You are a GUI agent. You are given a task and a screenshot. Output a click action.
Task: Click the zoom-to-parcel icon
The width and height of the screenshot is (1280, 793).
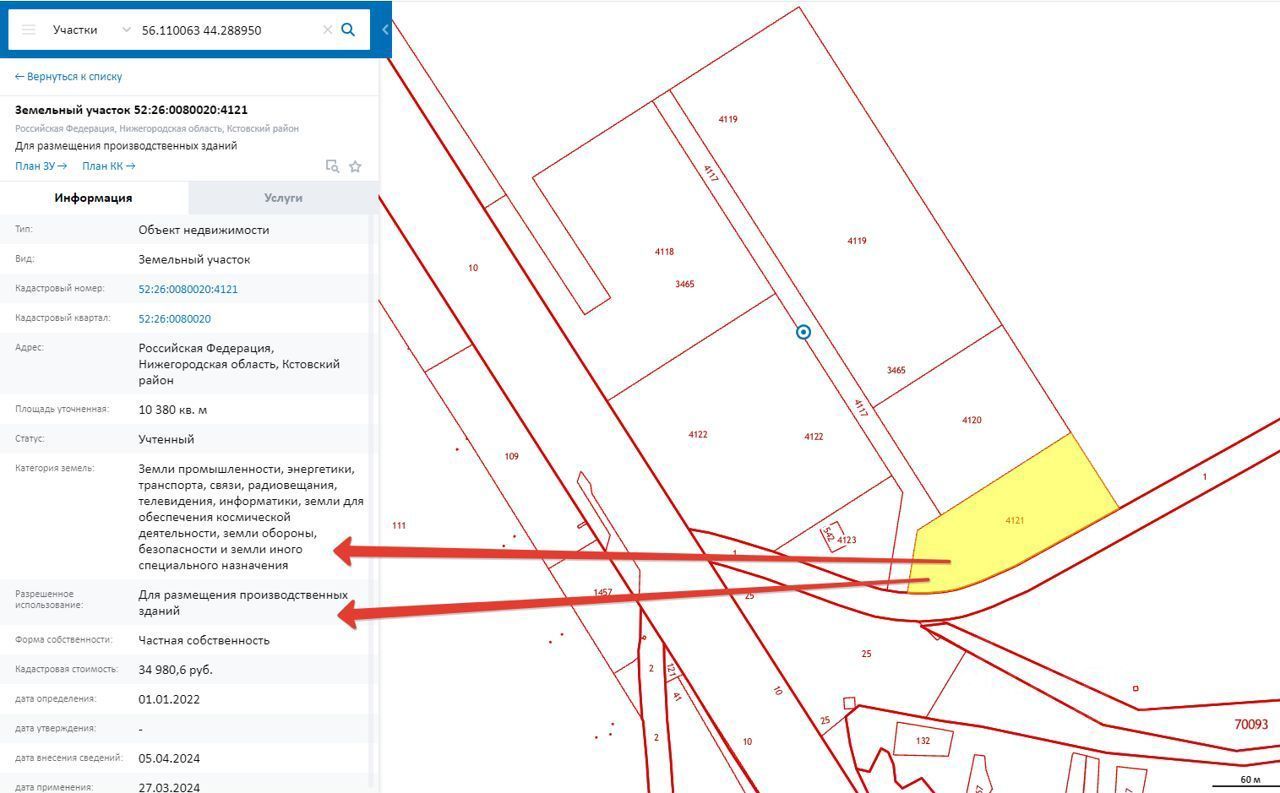coord(332,166)
